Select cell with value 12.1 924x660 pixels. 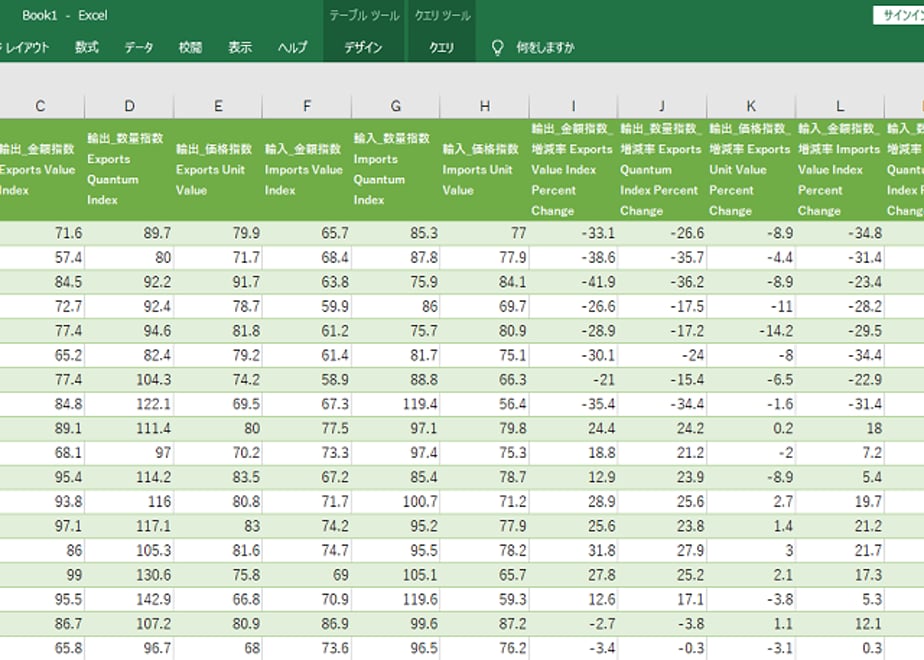tap(840, 625)
